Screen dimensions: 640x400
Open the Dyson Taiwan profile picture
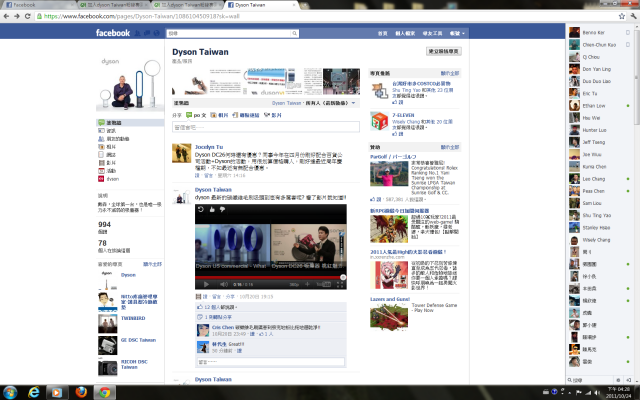click(x=130, y=84)
